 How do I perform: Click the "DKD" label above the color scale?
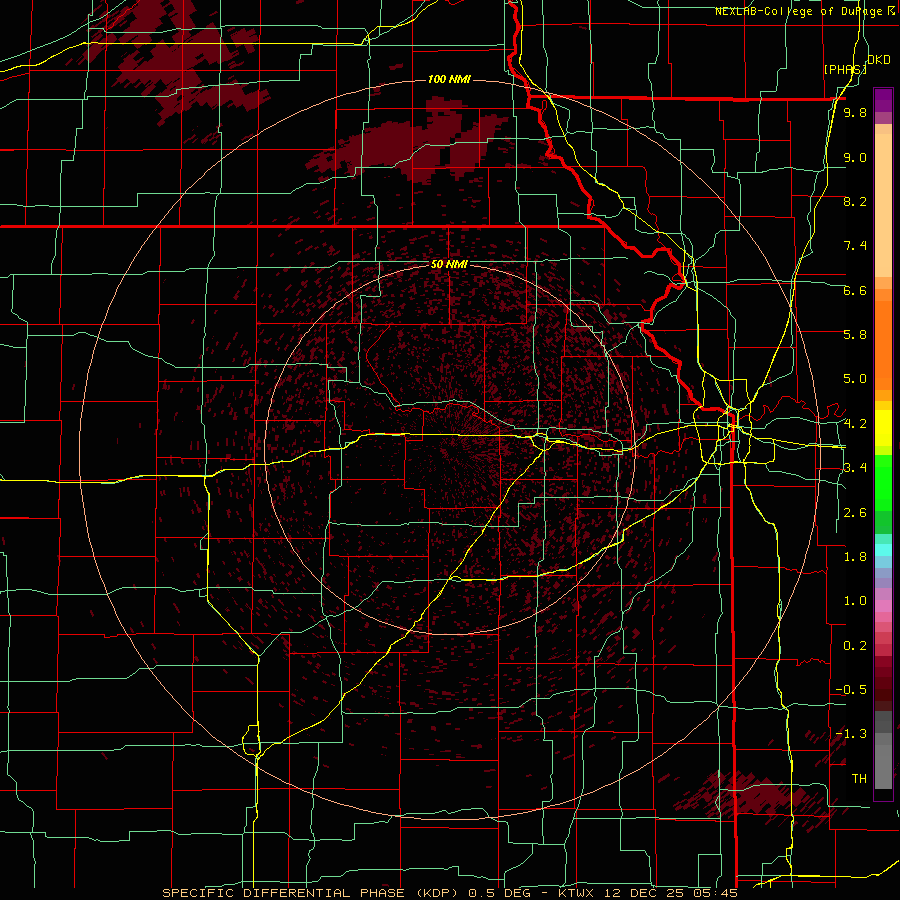(879, 60)
